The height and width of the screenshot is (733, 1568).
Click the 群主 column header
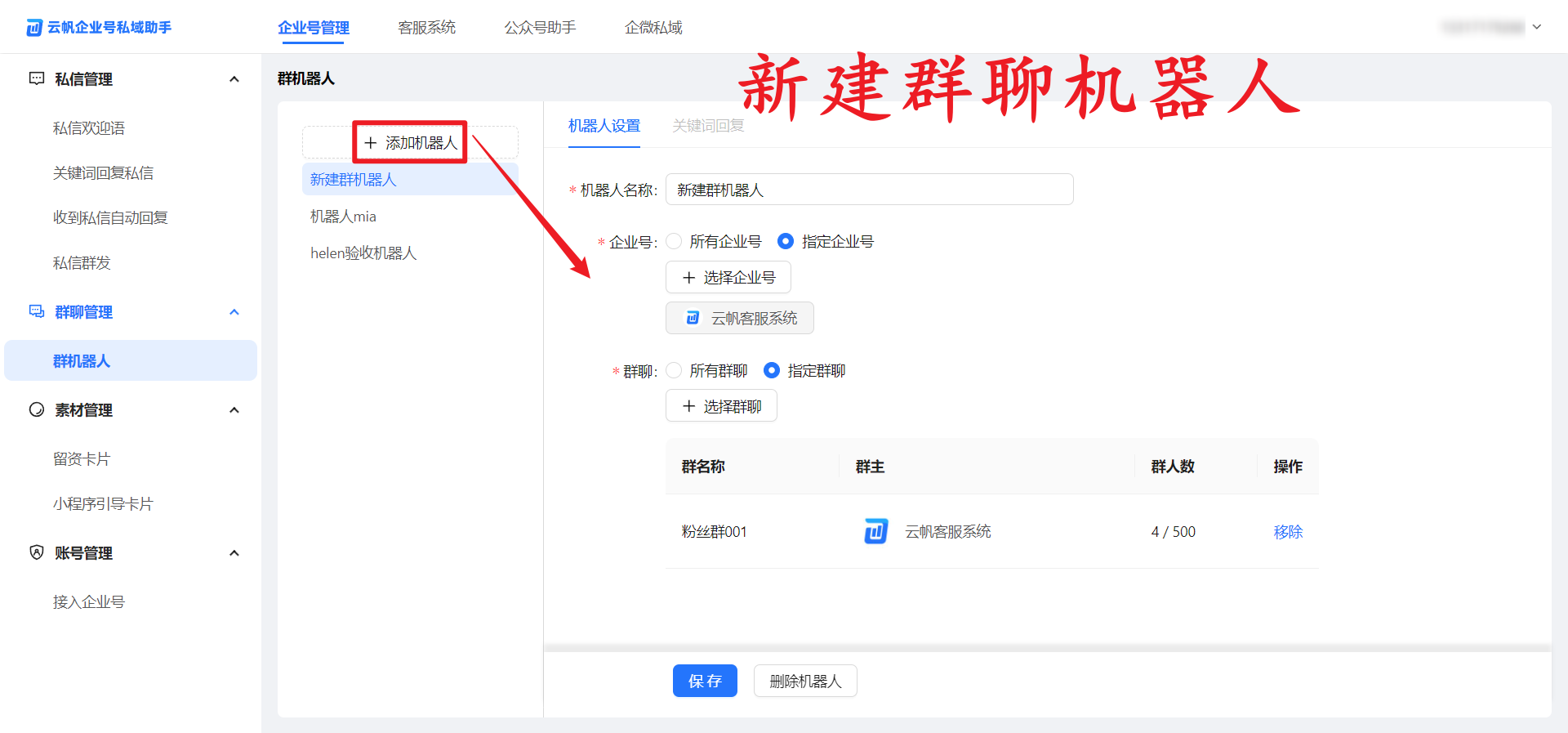(x=870, y=467)
